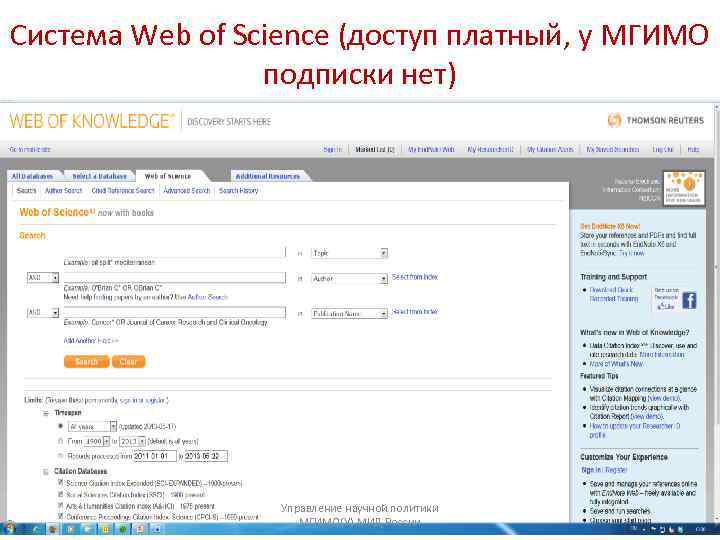Image resolution: width=720 pixels, height=540 pixels.
Task: Click the orange Search button
Action: pos(86,362)
